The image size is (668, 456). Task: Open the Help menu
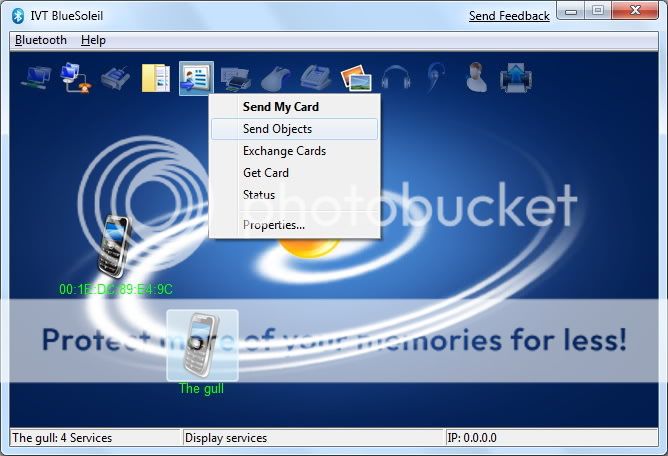93,40
